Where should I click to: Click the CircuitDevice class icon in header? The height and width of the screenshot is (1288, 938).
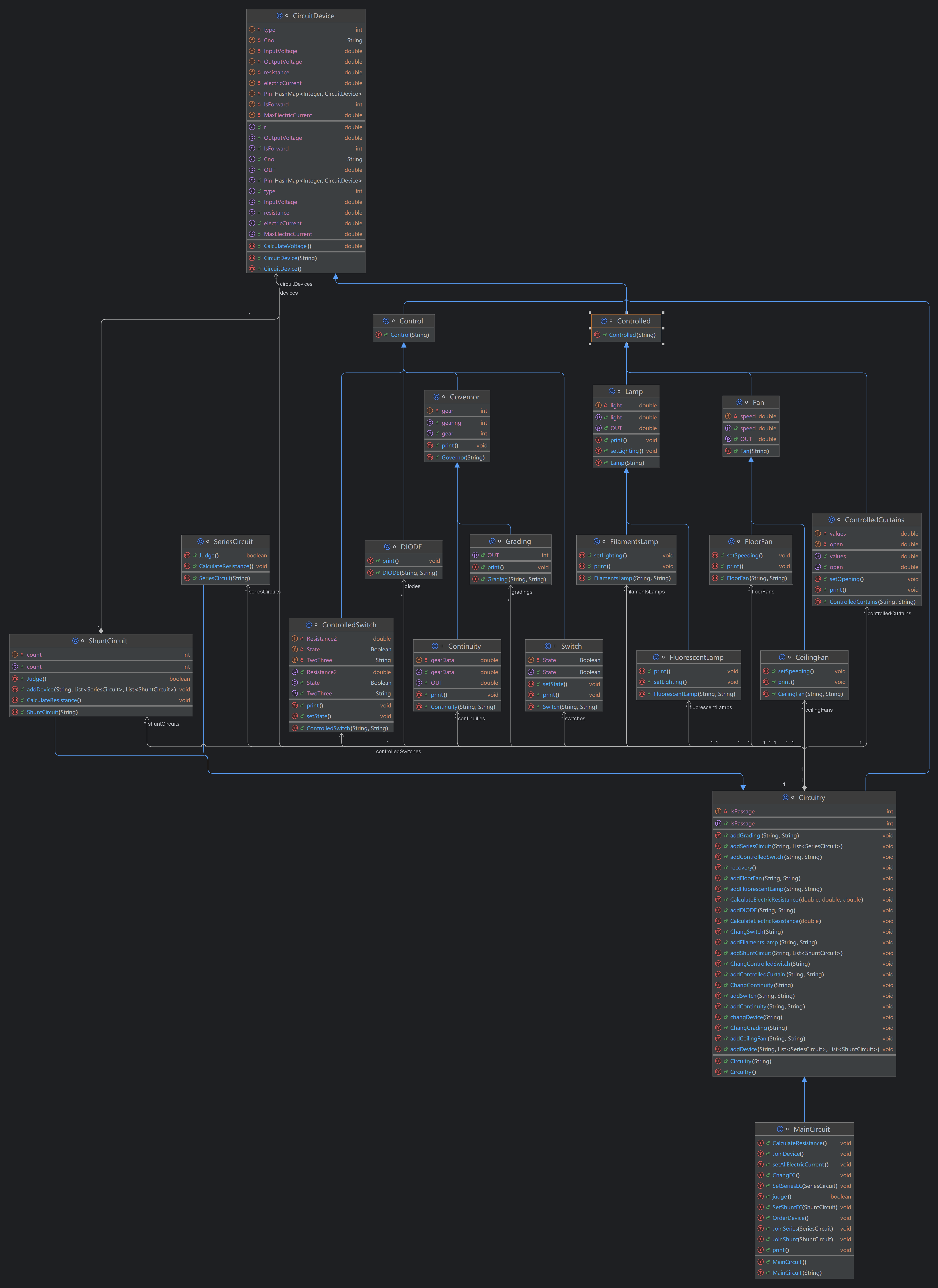point(279,16)
